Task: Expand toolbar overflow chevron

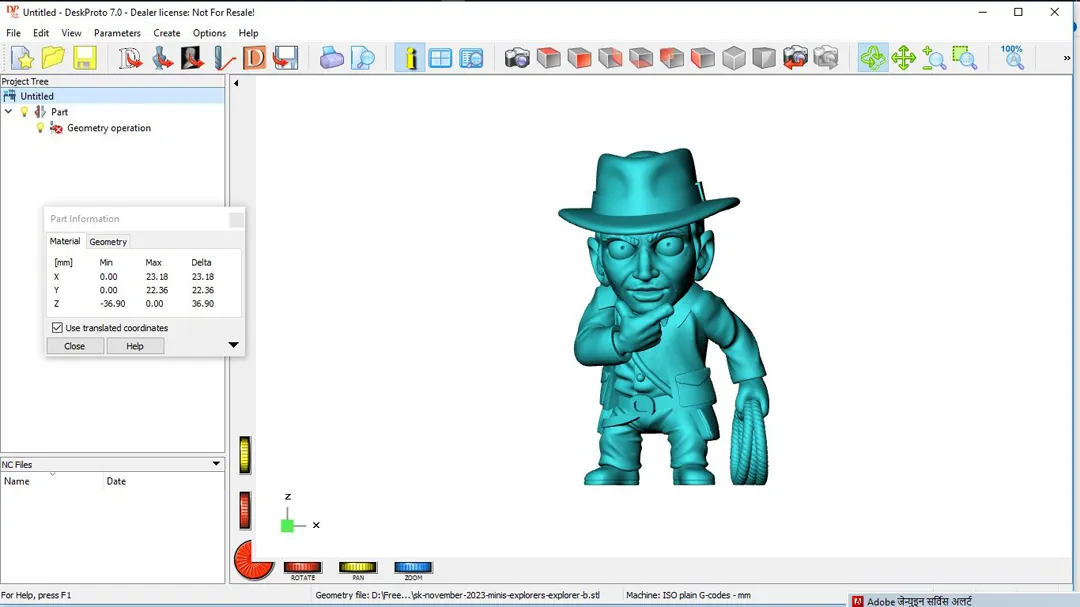Action: tap(1067, 58)
